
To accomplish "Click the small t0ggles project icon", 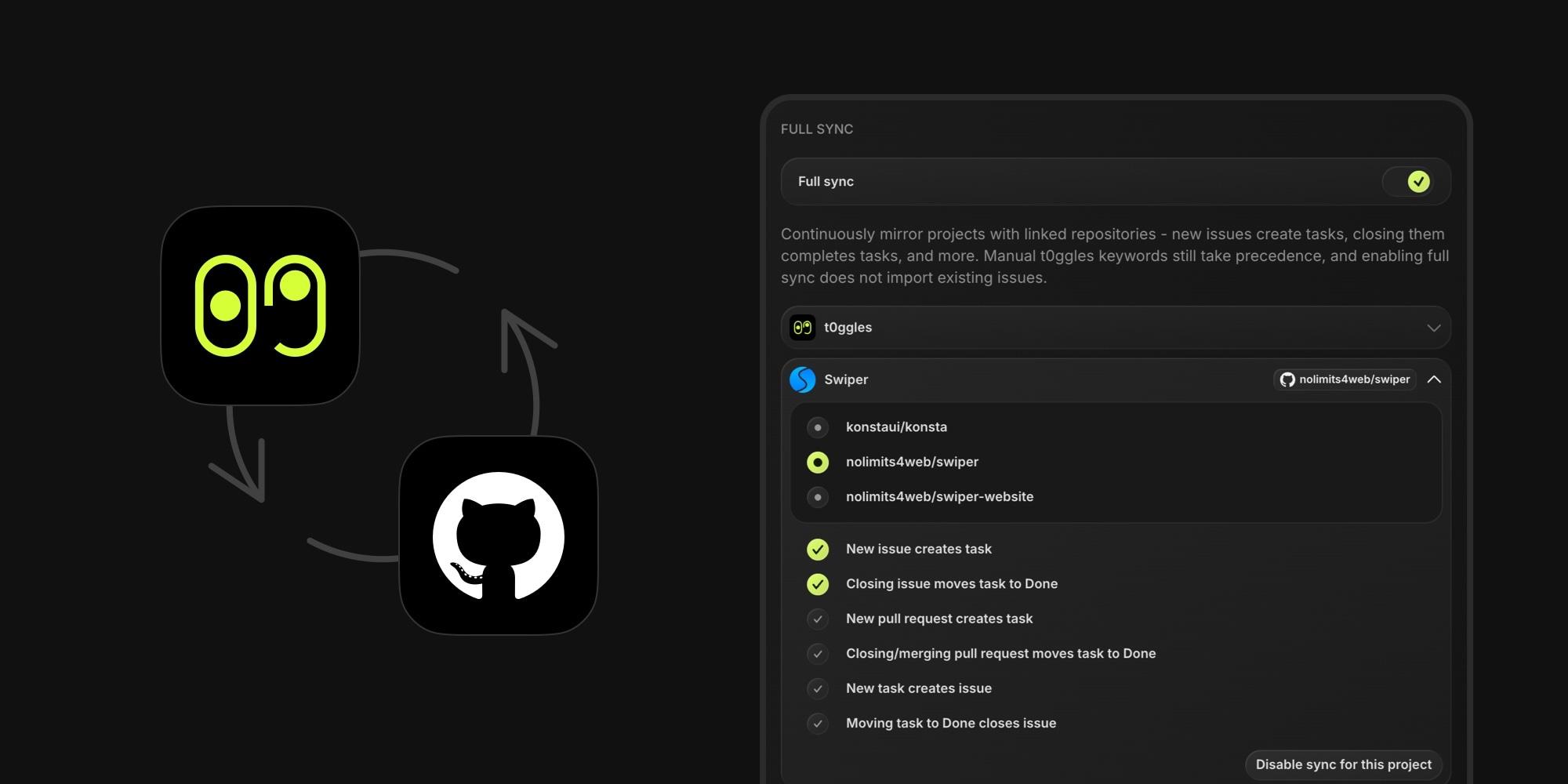I will tap(802, 328).
